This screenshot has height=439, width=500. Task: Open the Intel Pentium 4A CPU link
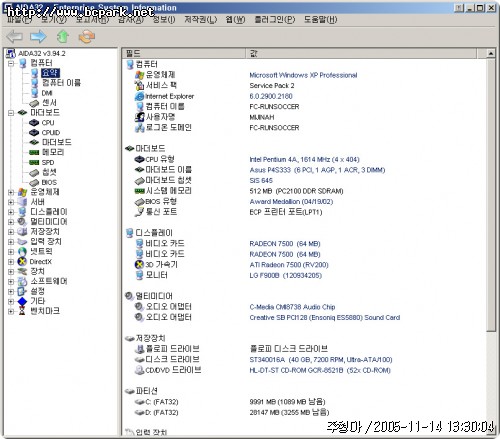pos(304,160)
